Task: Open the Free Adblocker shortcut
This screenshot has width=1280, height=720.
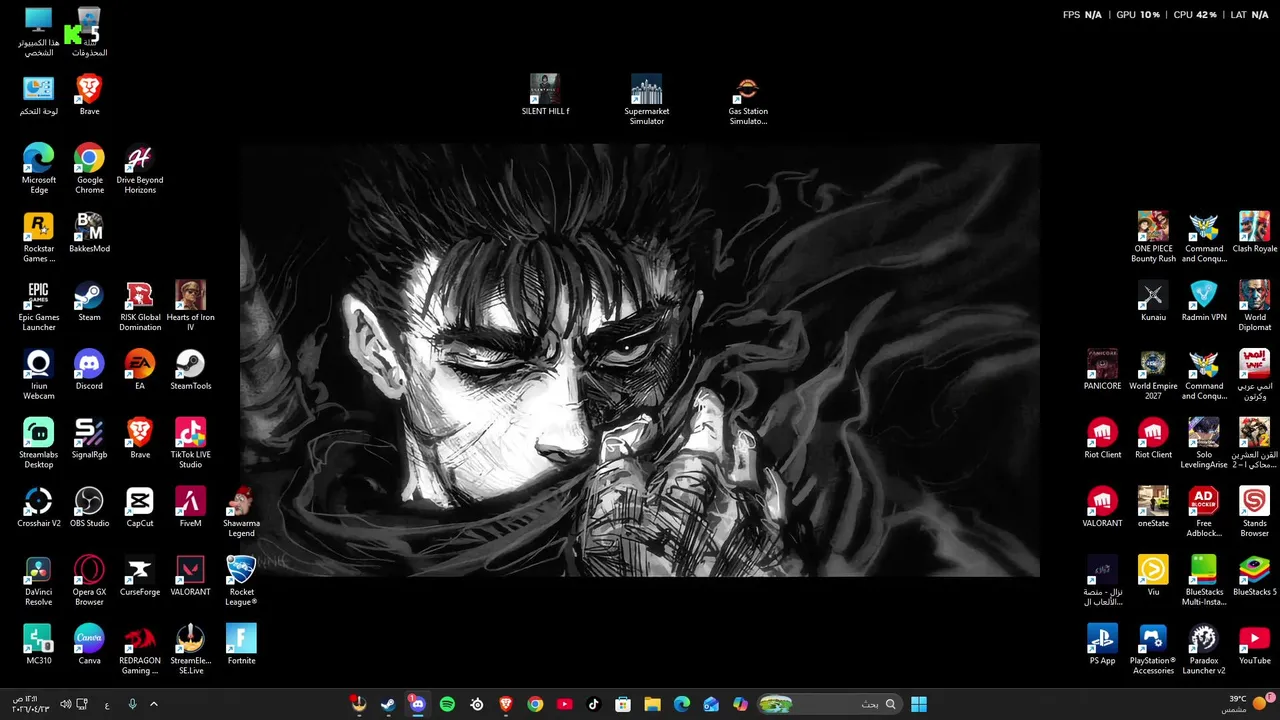Action: [1204, 512]
